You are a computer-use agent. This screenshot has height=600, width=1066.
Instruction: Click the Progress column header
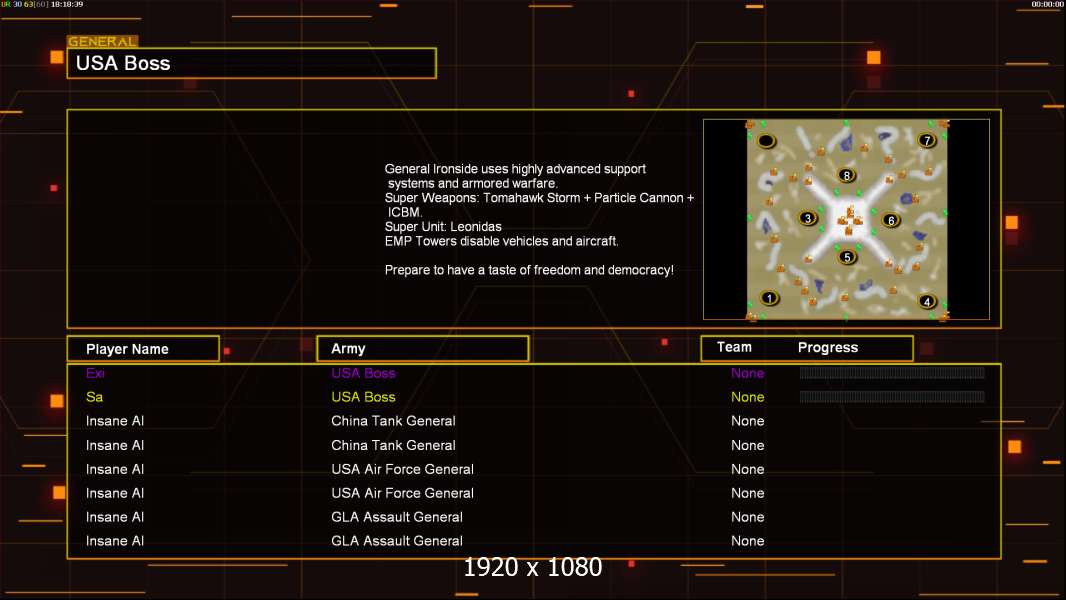click(827, 347)
